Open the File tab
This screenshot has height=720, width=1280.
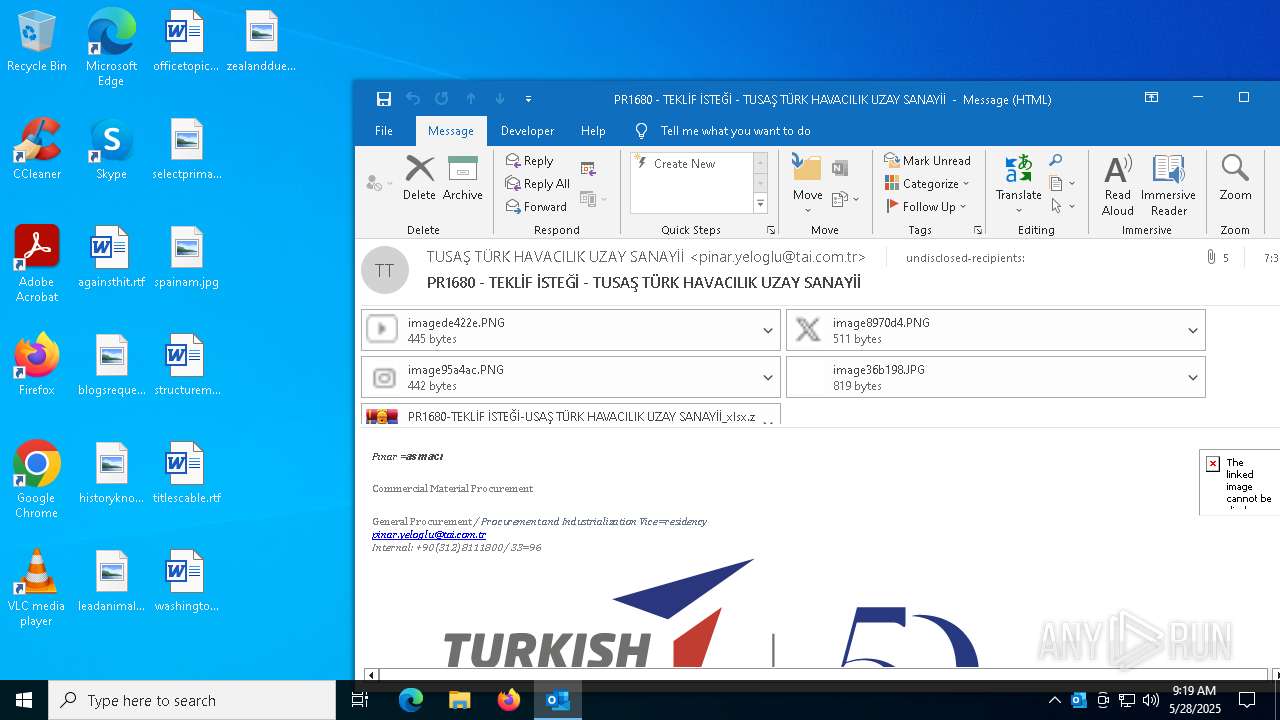(384, 131)
